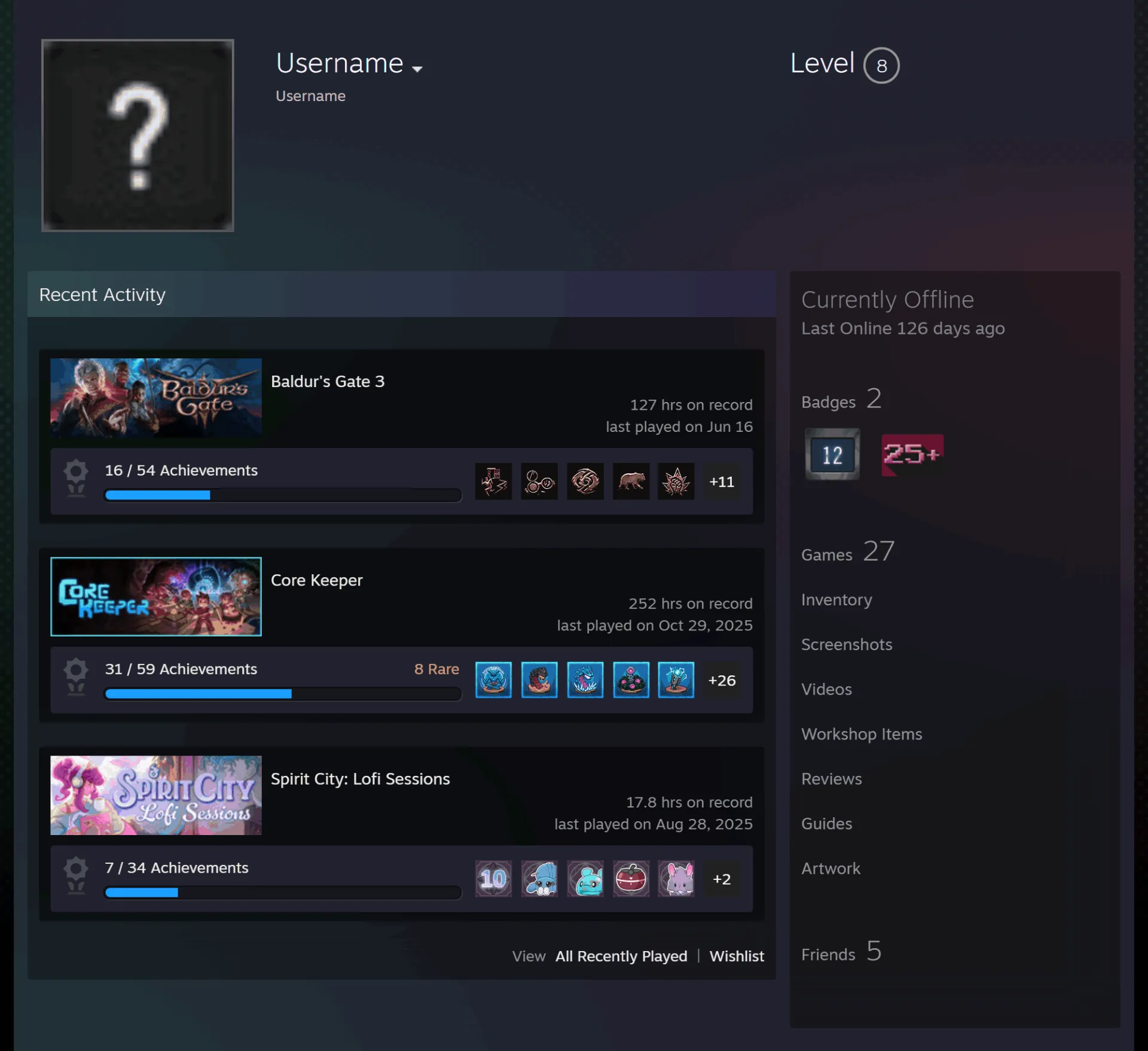
Task: Click the bear achievement icon for Baldur's Gate 3
Action: 631,481
